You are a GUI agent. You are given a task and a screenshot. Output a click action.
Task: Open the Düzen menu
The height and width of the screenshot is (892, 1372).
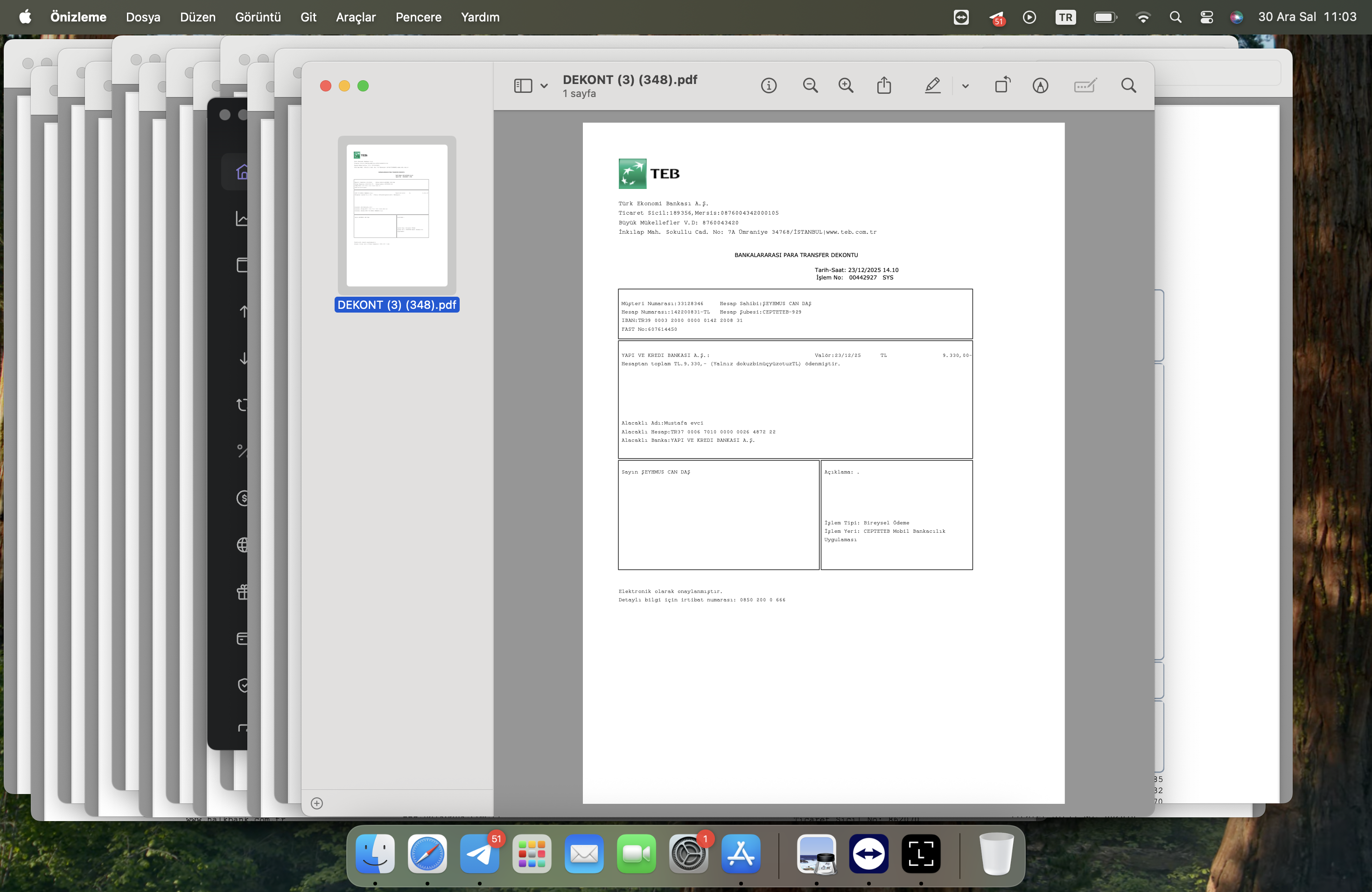point(198,17)
